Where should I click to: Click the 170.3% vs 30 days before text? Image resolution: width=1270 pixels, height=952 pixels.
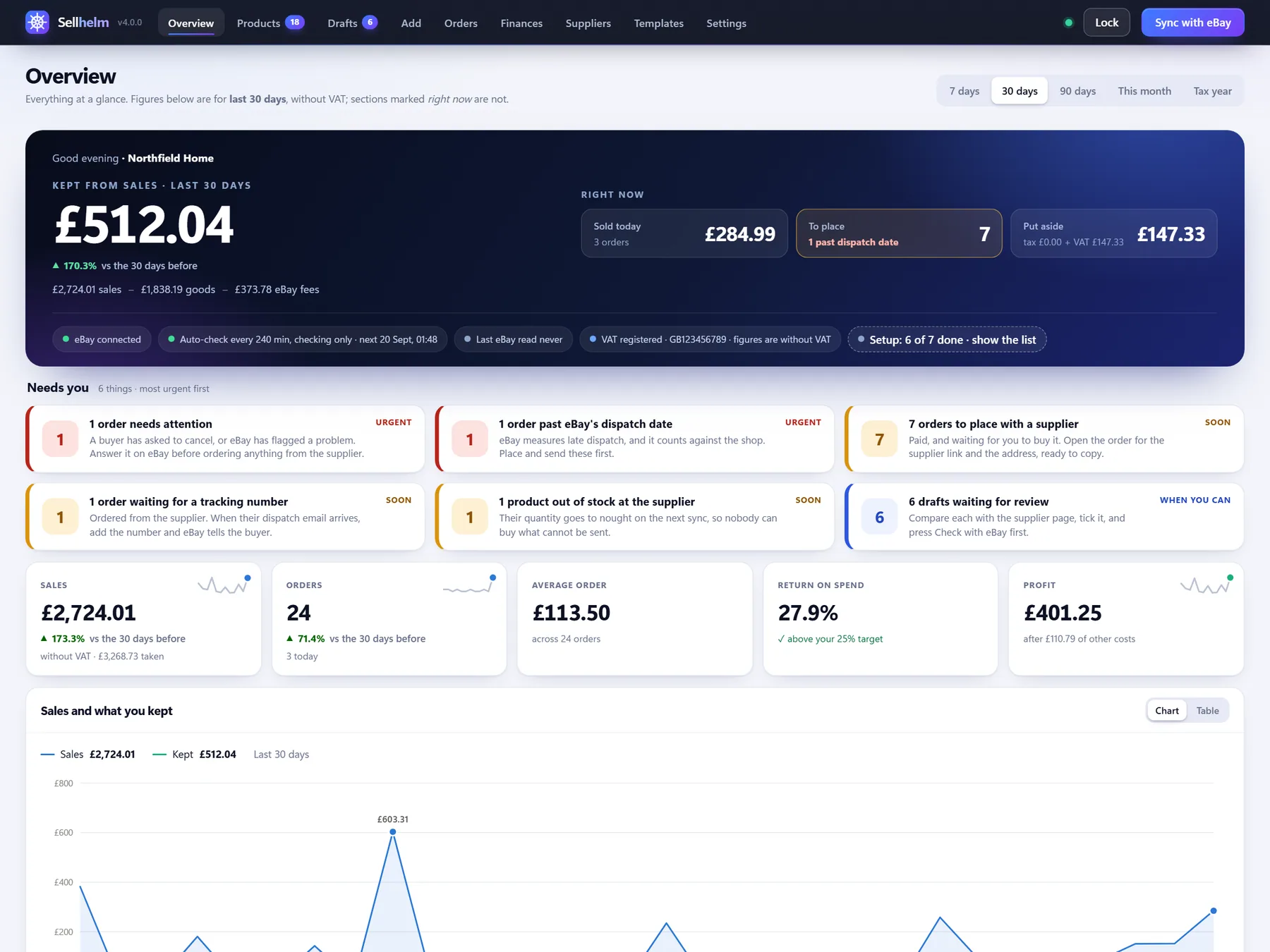point(125,266)
